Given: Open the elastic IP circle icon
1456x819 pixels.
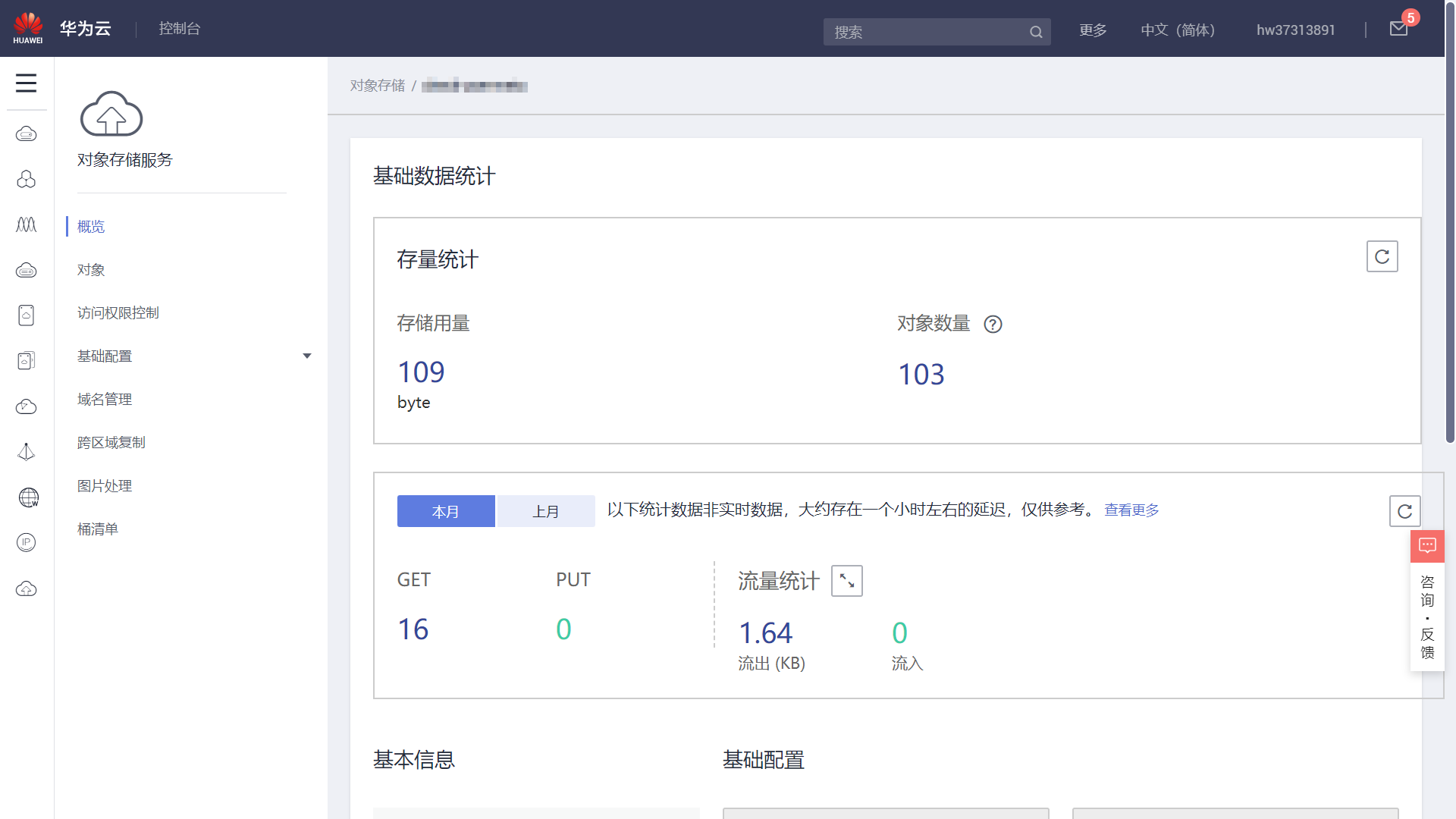Looking at the screenshot, I should [x=27, y=543].
